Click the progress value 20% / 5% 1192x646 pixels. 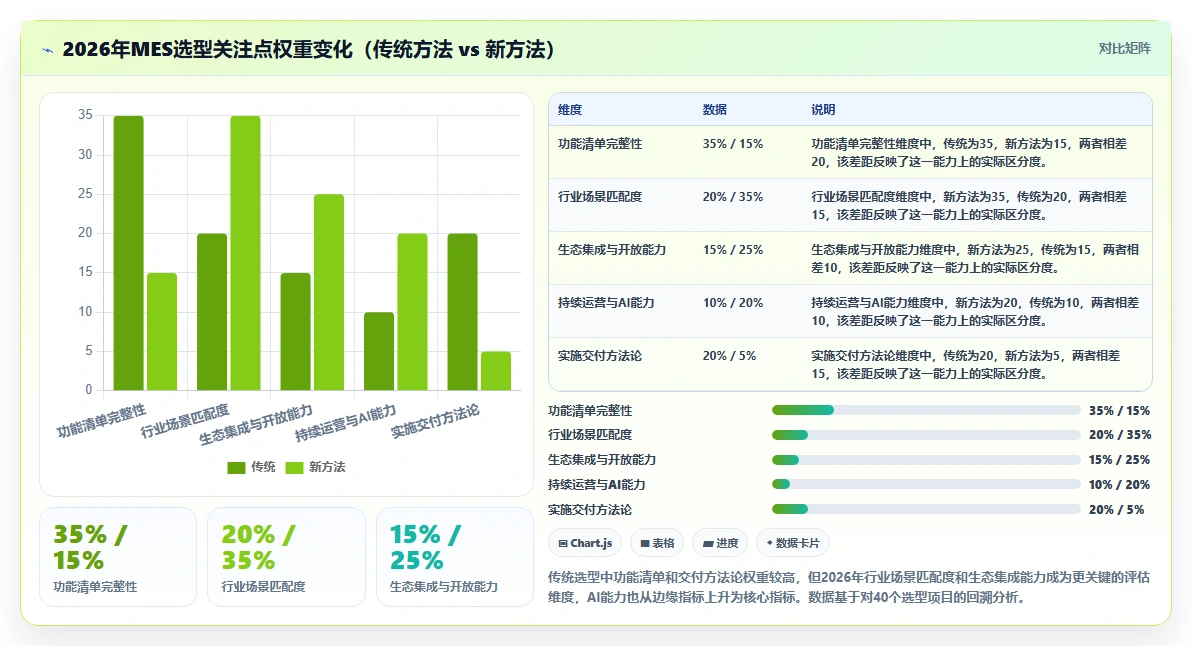[1116, 510]
